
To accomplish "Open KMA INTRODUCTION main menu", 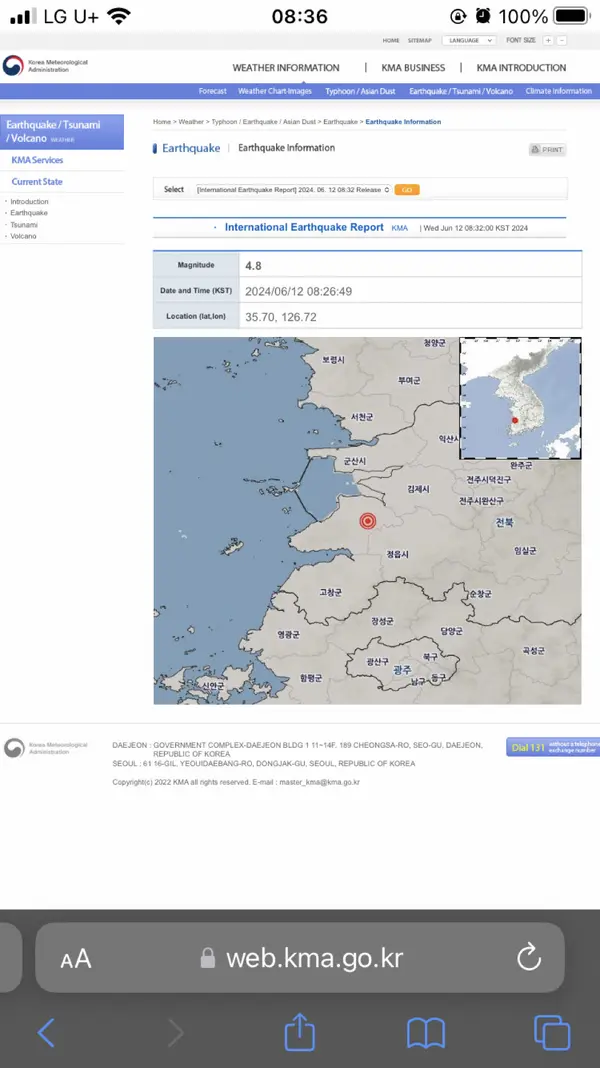I will point(521,67).
